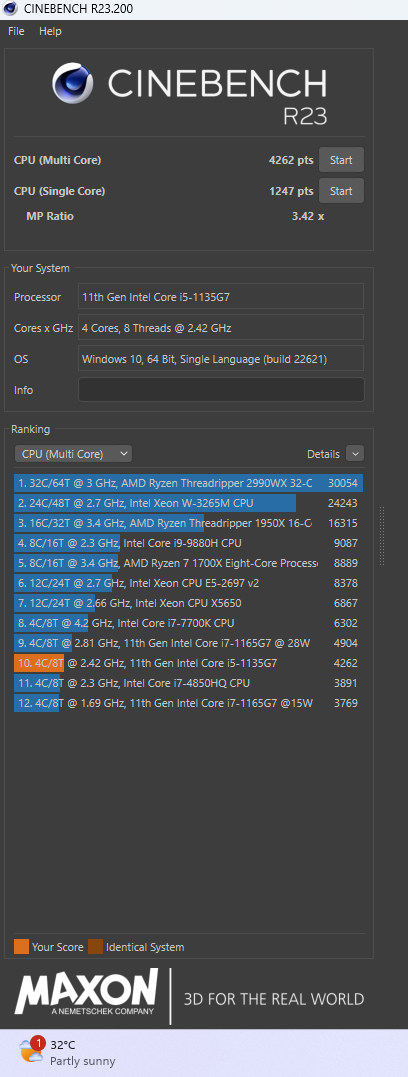The width and height of the screenshot is (408, 1077).
Task: Click the Identical System legend swatch
Action: [95, 946]
